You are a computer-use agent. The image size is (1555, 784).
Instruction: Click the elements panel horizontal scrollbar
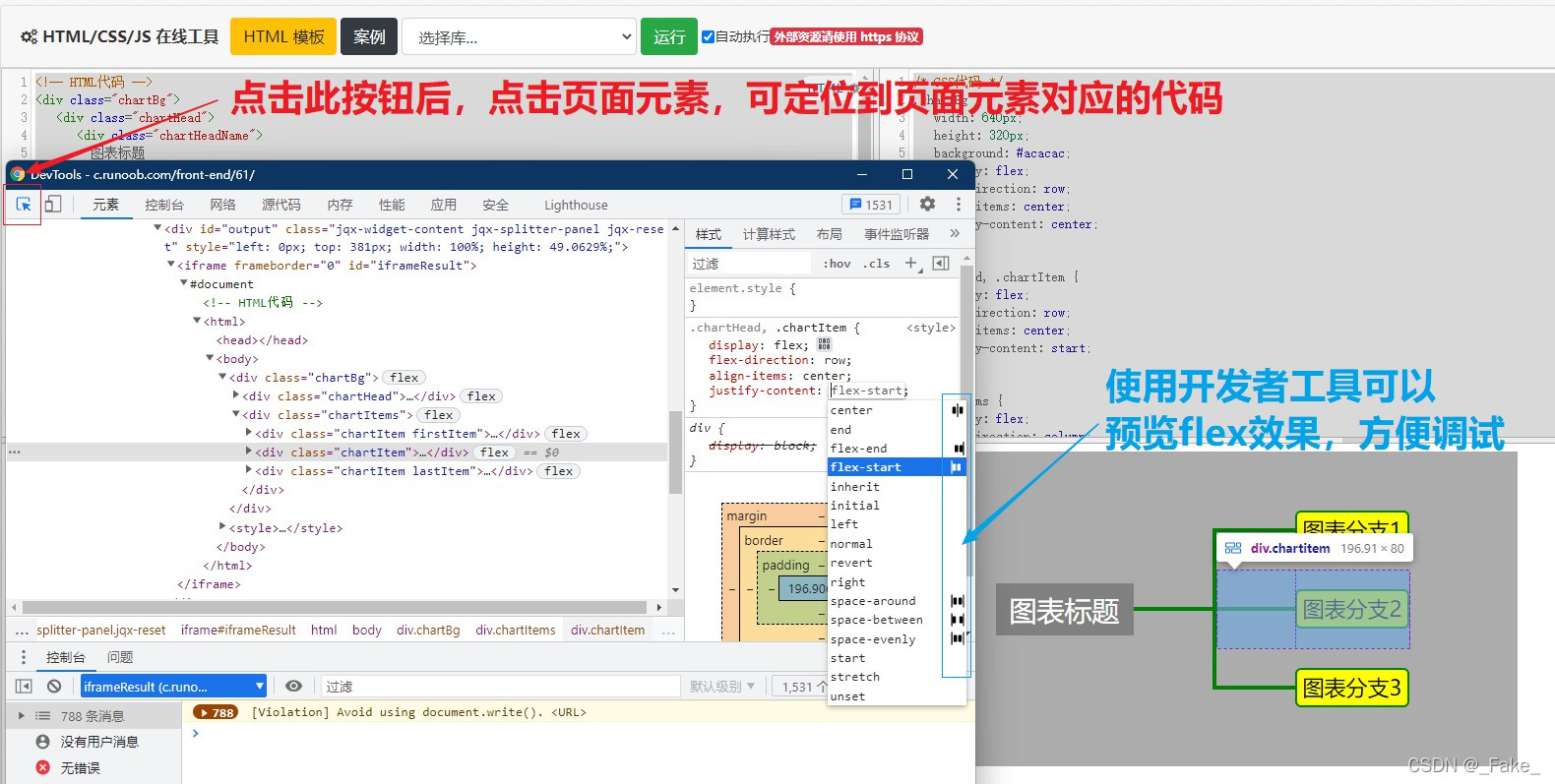(335, 607)
